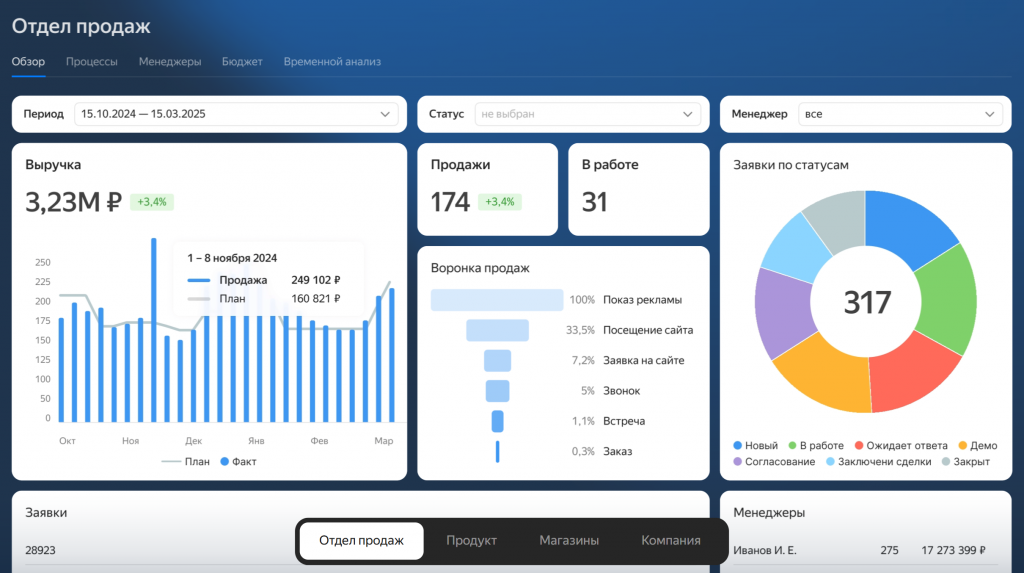1024x573 pixels.
Task: Switch to Магазины in bottom navigation
Action: 569,540
